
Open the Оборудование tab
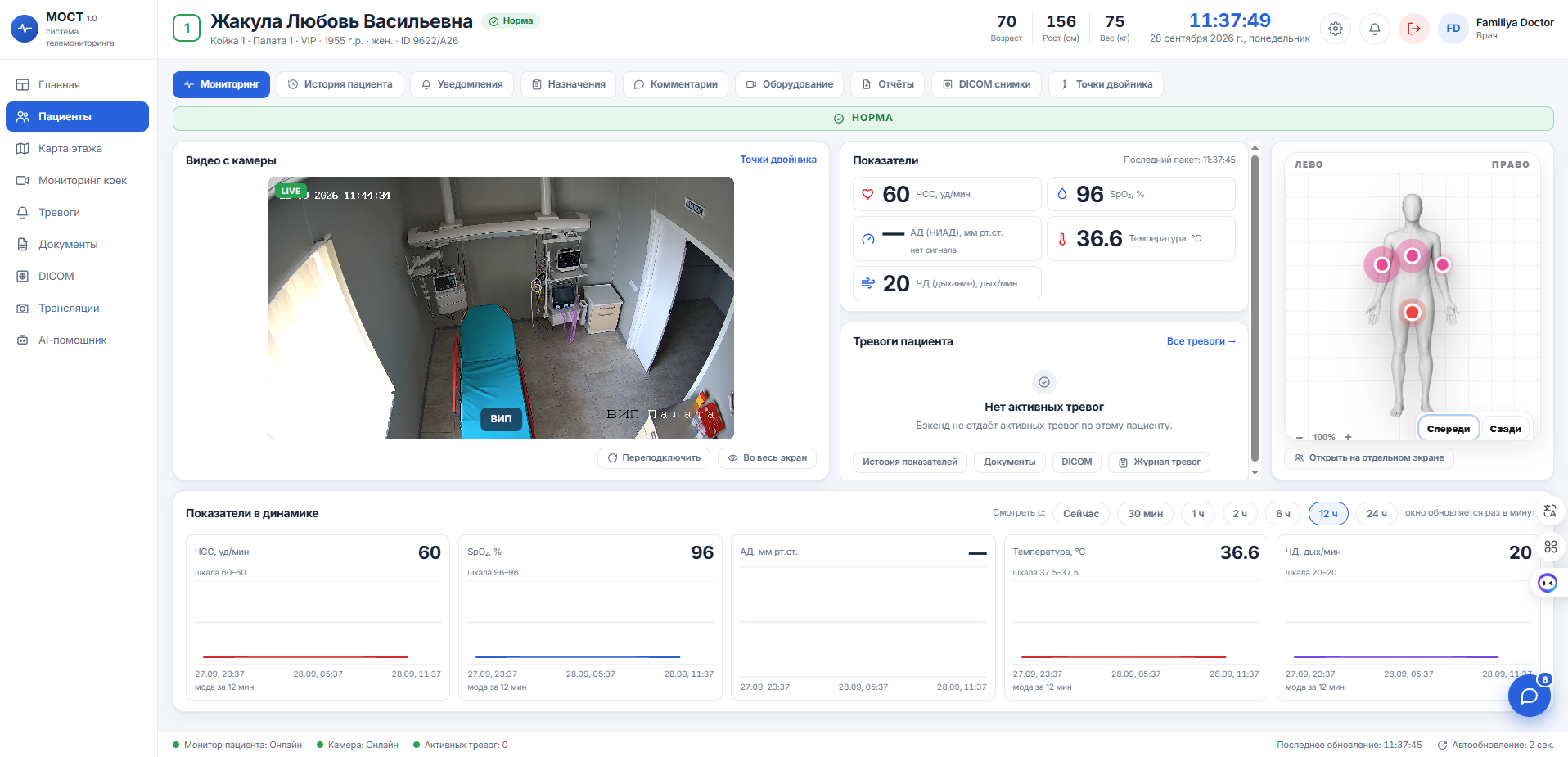pos(789,84)
